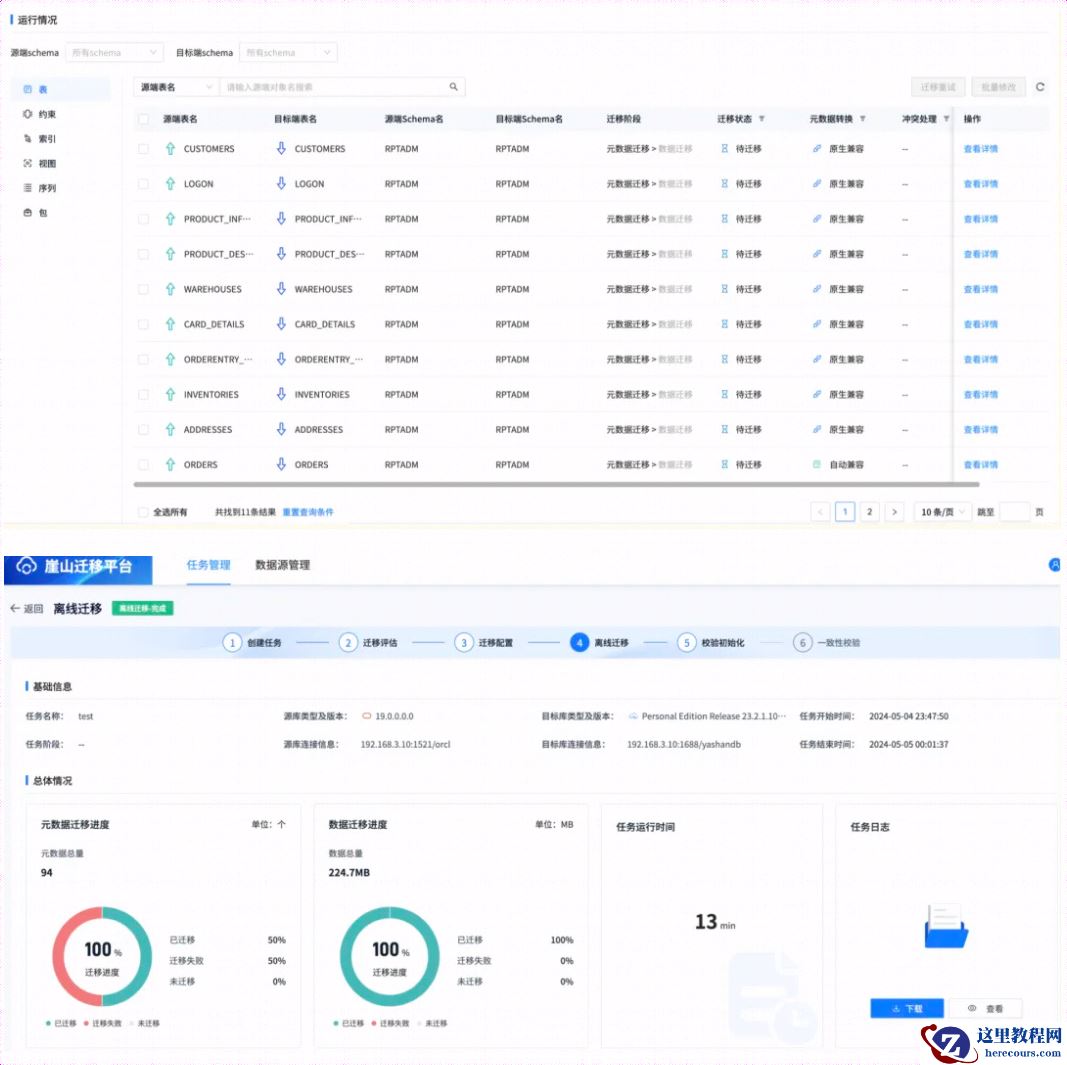This screenshot has height=1065, width=1067.
Task: Open the 10 条/页 page size dropdown
Action: pos(942,512)
